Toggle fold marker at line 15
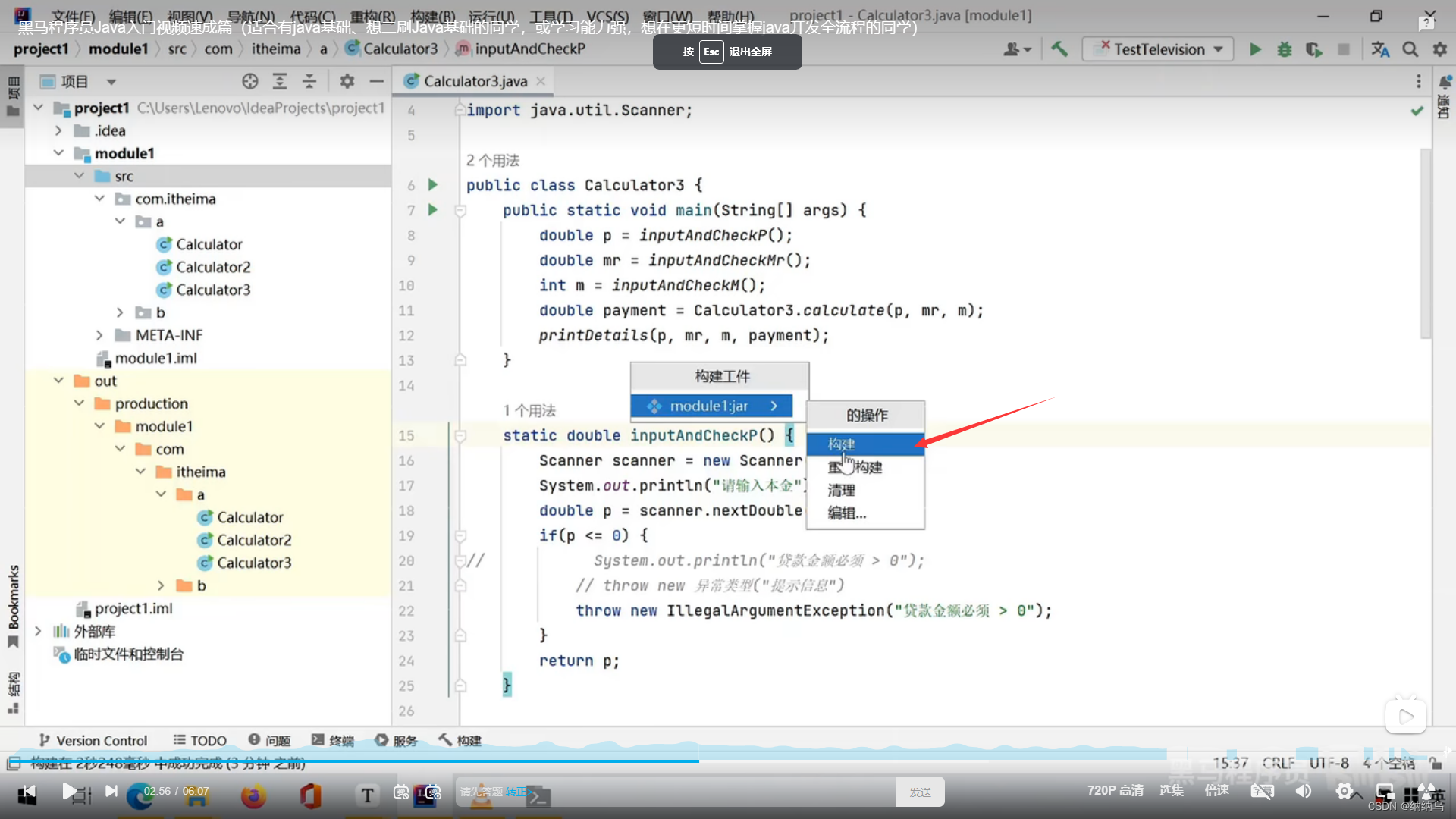Image resolution: width=1456 pixels, height=819 pixels. click(460, 435)
